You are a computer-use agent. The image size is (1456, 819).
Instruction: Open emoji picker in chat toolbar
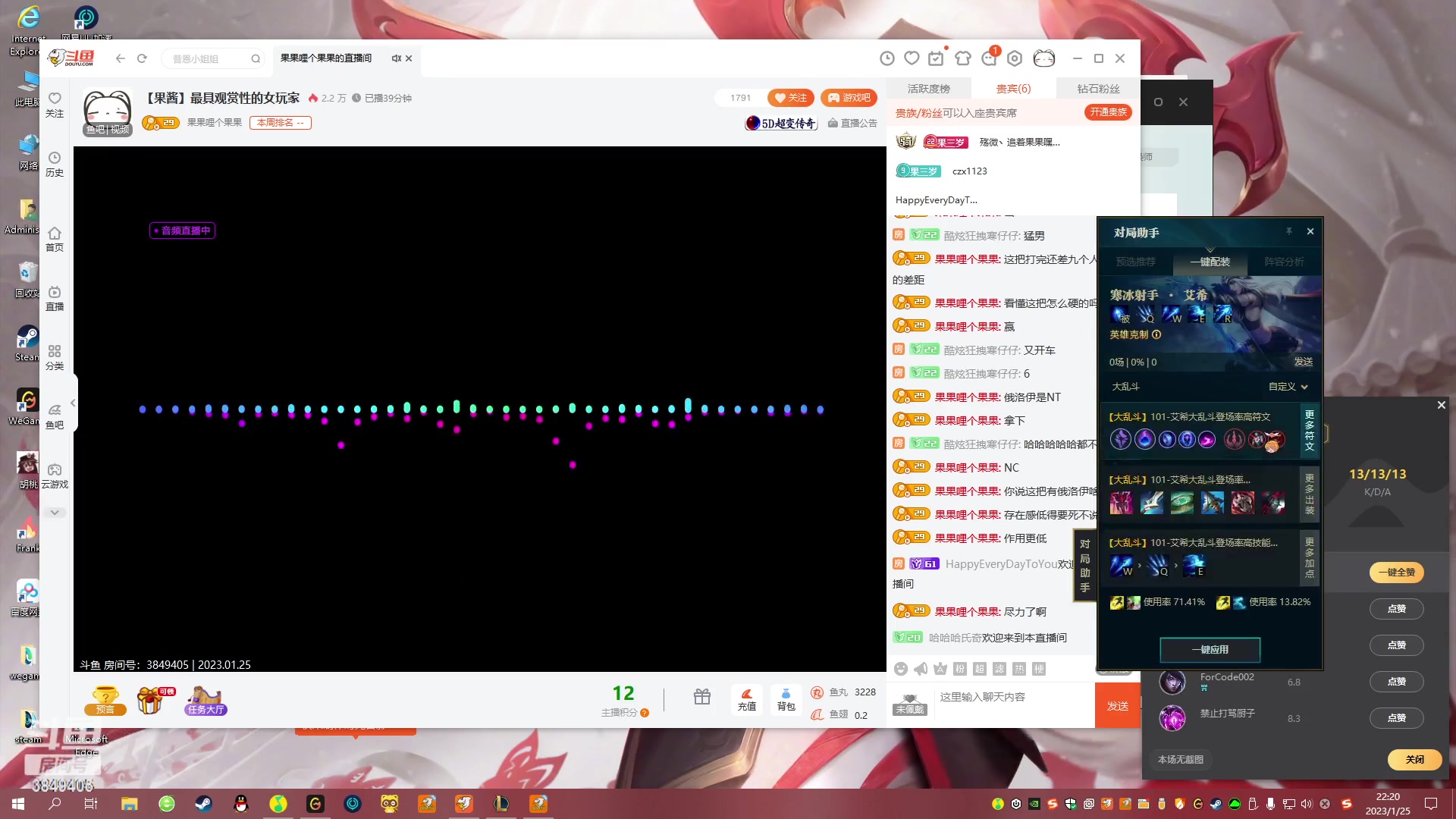tap(901, 669)
